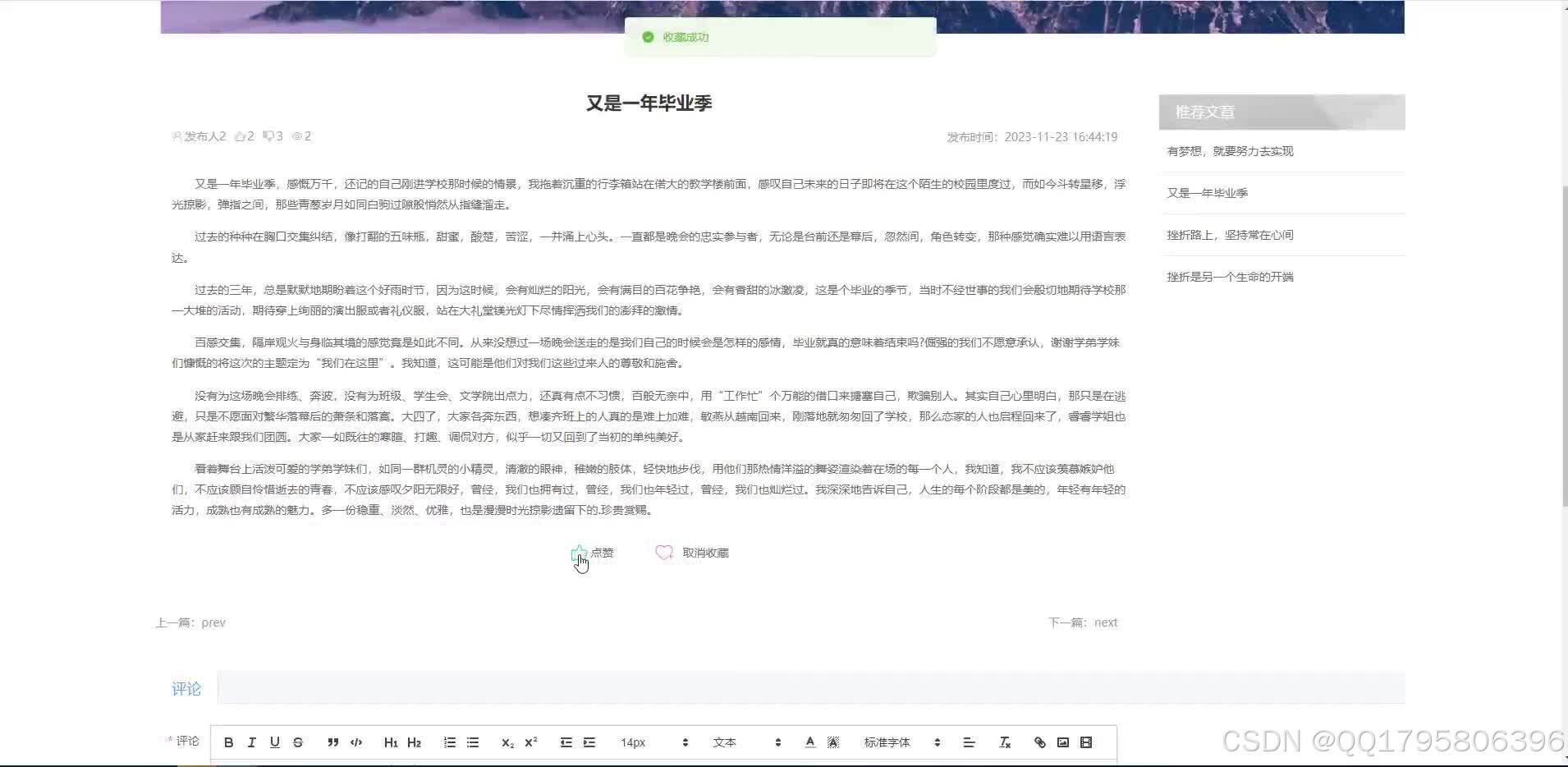This screenshot has width=1568, height=767.
Task: Click the 点赞 like button
Action: [x=592, y=552]
